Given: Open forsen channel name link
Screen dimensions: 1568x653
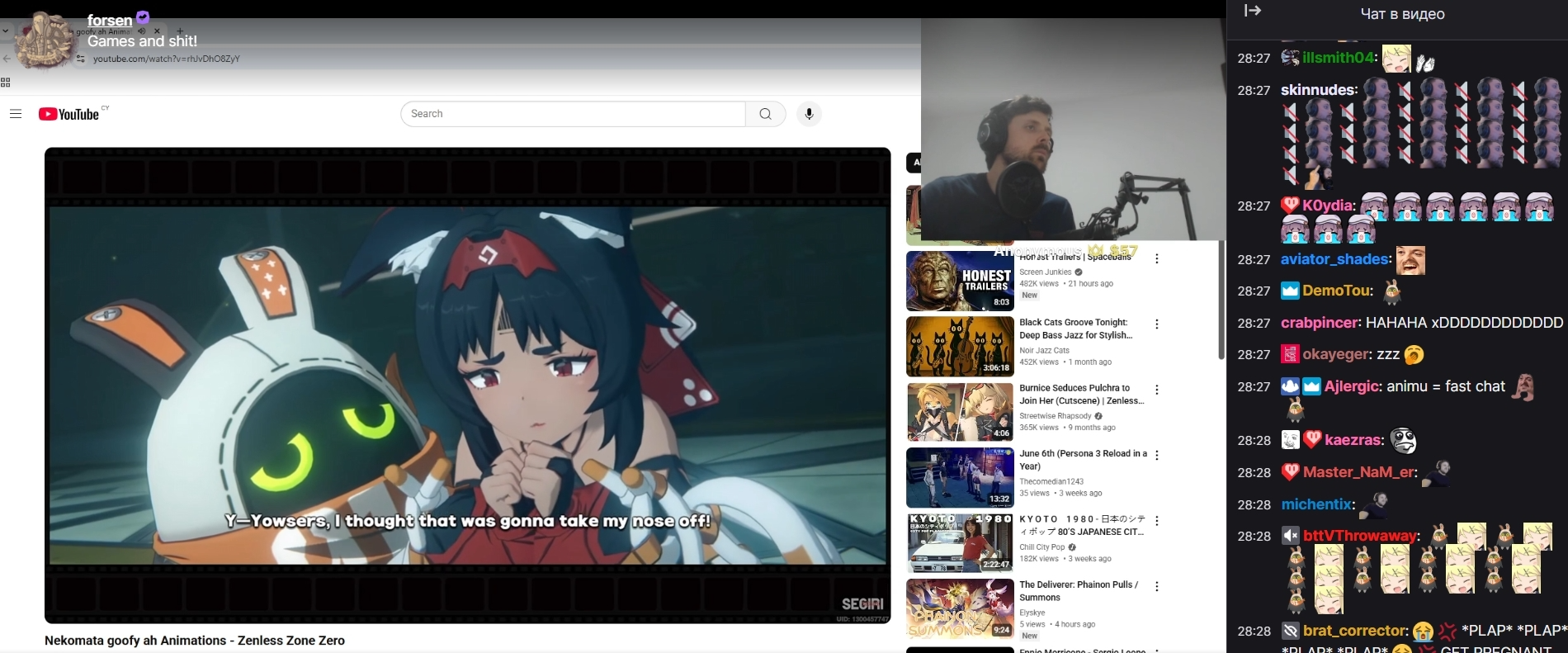Looking at the screenshot, I should [x=110, y=21].
